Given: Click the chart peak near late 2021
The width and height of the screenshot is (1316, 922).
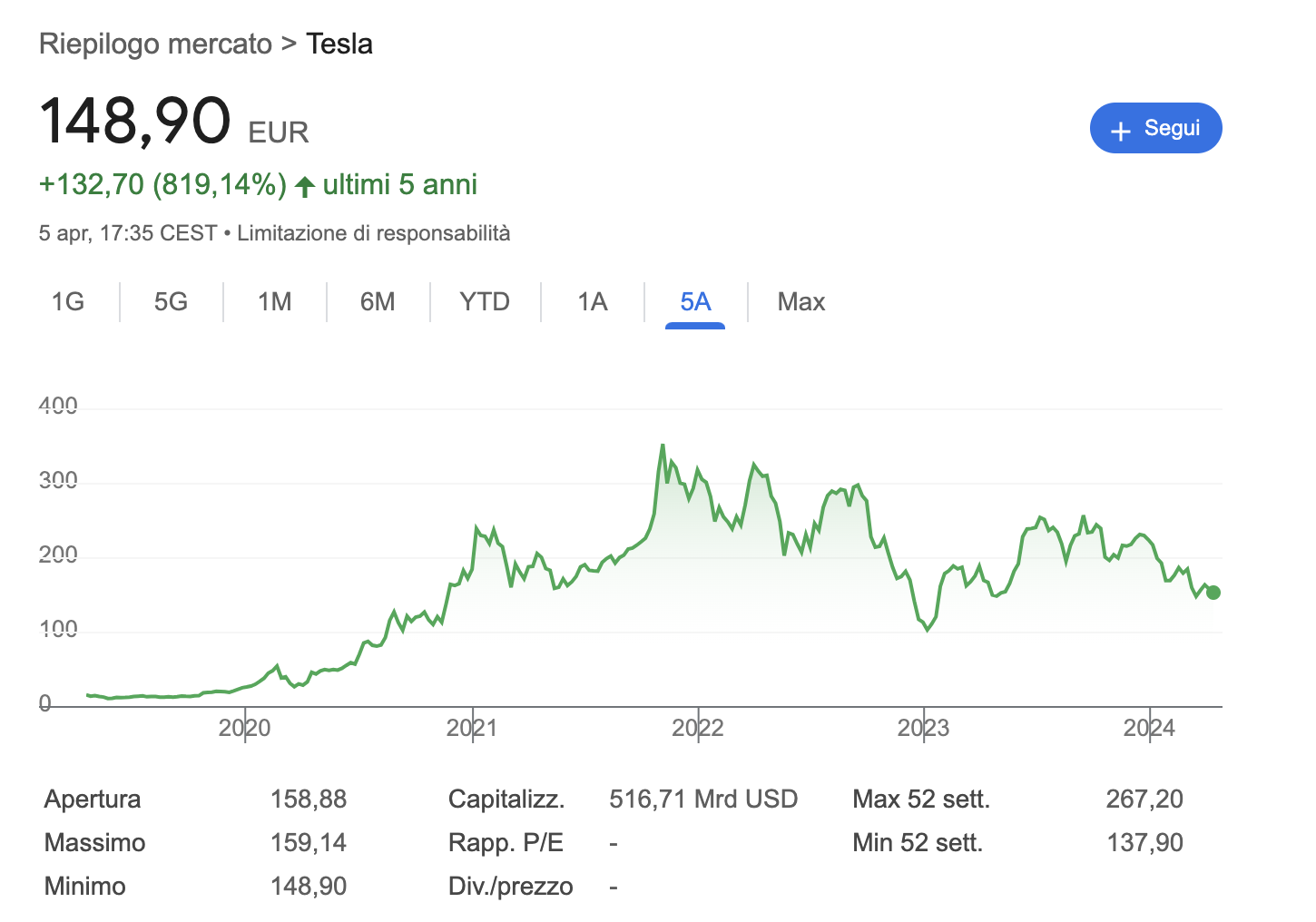Looking at the screenshot, I should tap(663, 446).
